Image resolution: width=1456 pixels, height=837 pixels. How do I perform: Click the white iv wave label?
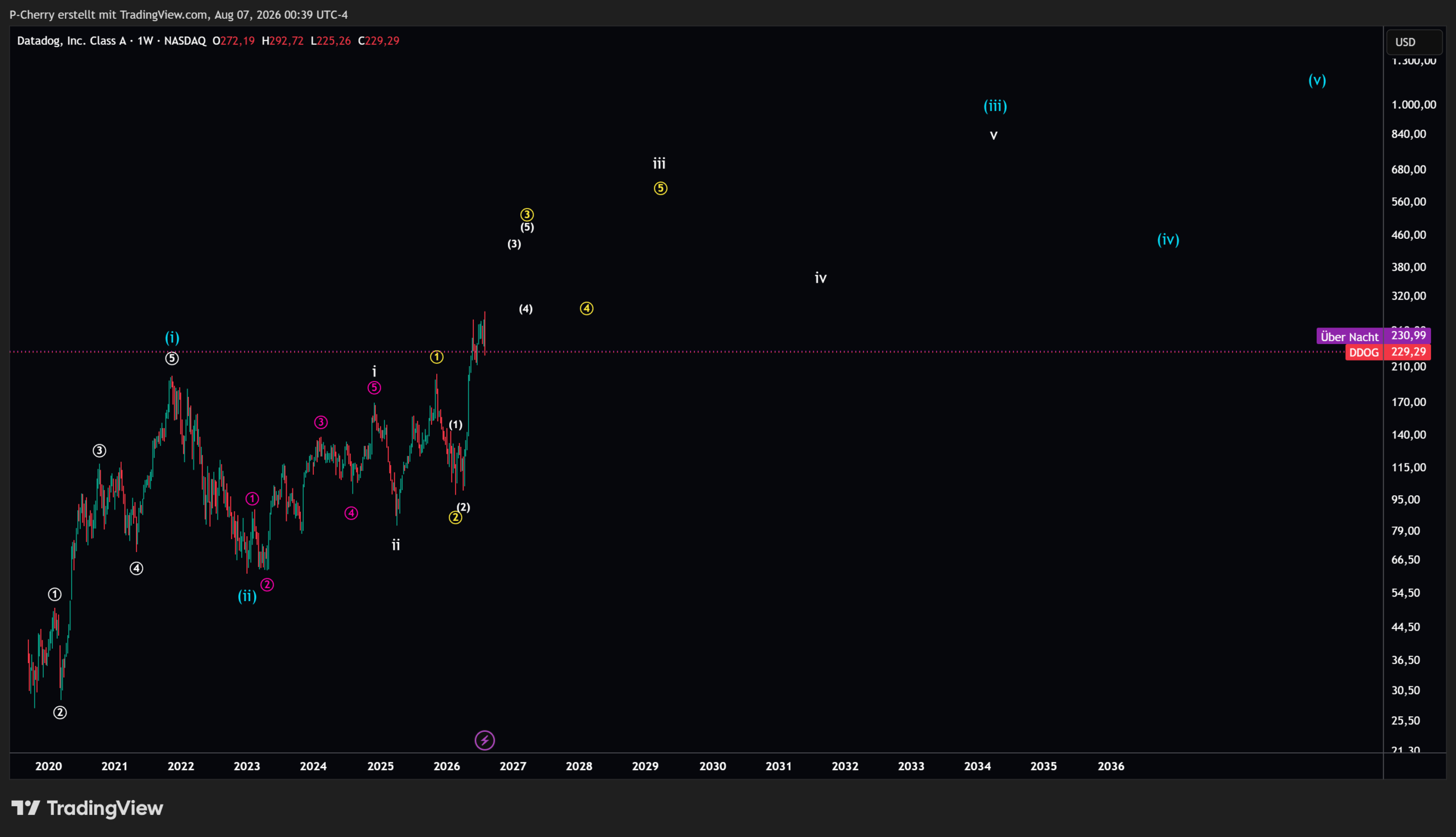tap(821, 278)
